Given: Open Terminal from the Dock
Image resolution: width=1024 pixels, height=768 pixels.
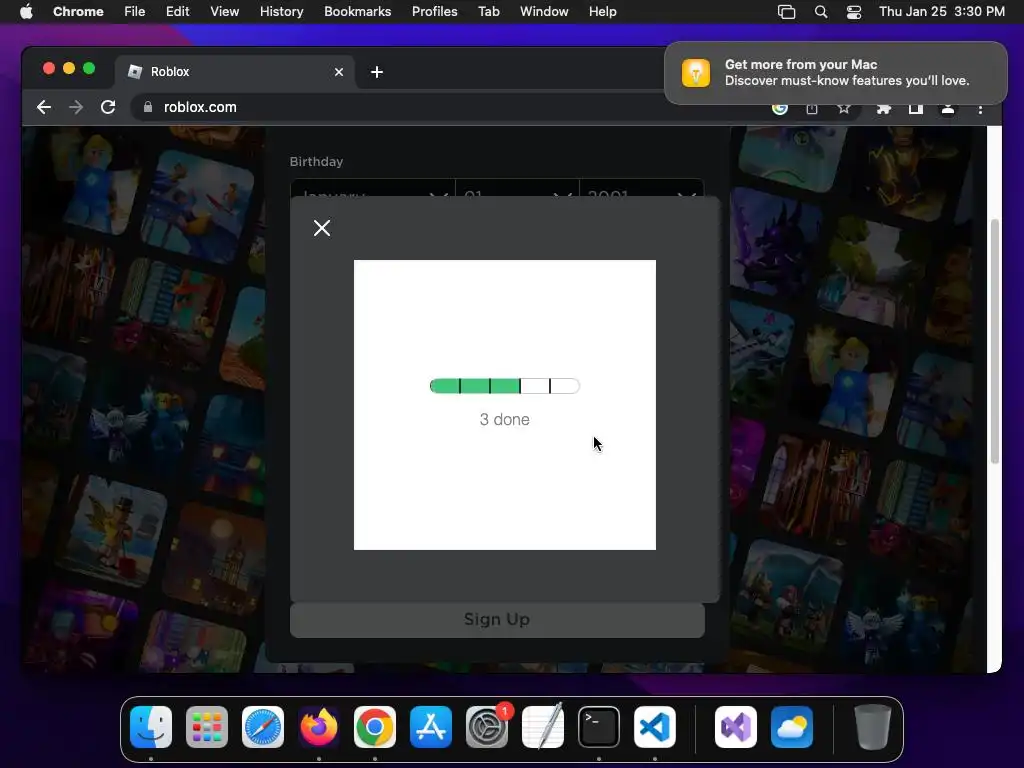Looking at the screenshot, I should pyautogui.click(x=599, y=727).
